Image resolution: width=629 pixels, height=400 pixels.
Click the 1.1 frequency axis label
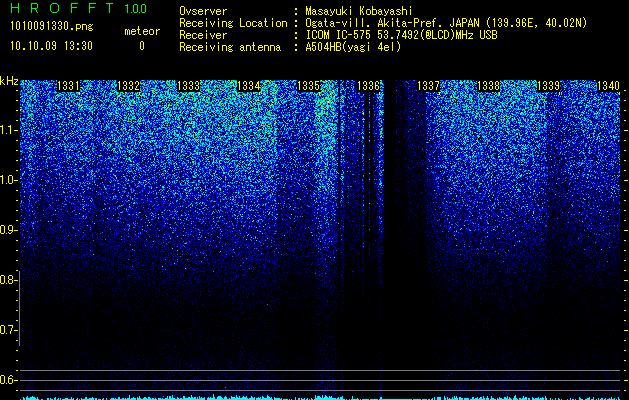click(8, 130)
